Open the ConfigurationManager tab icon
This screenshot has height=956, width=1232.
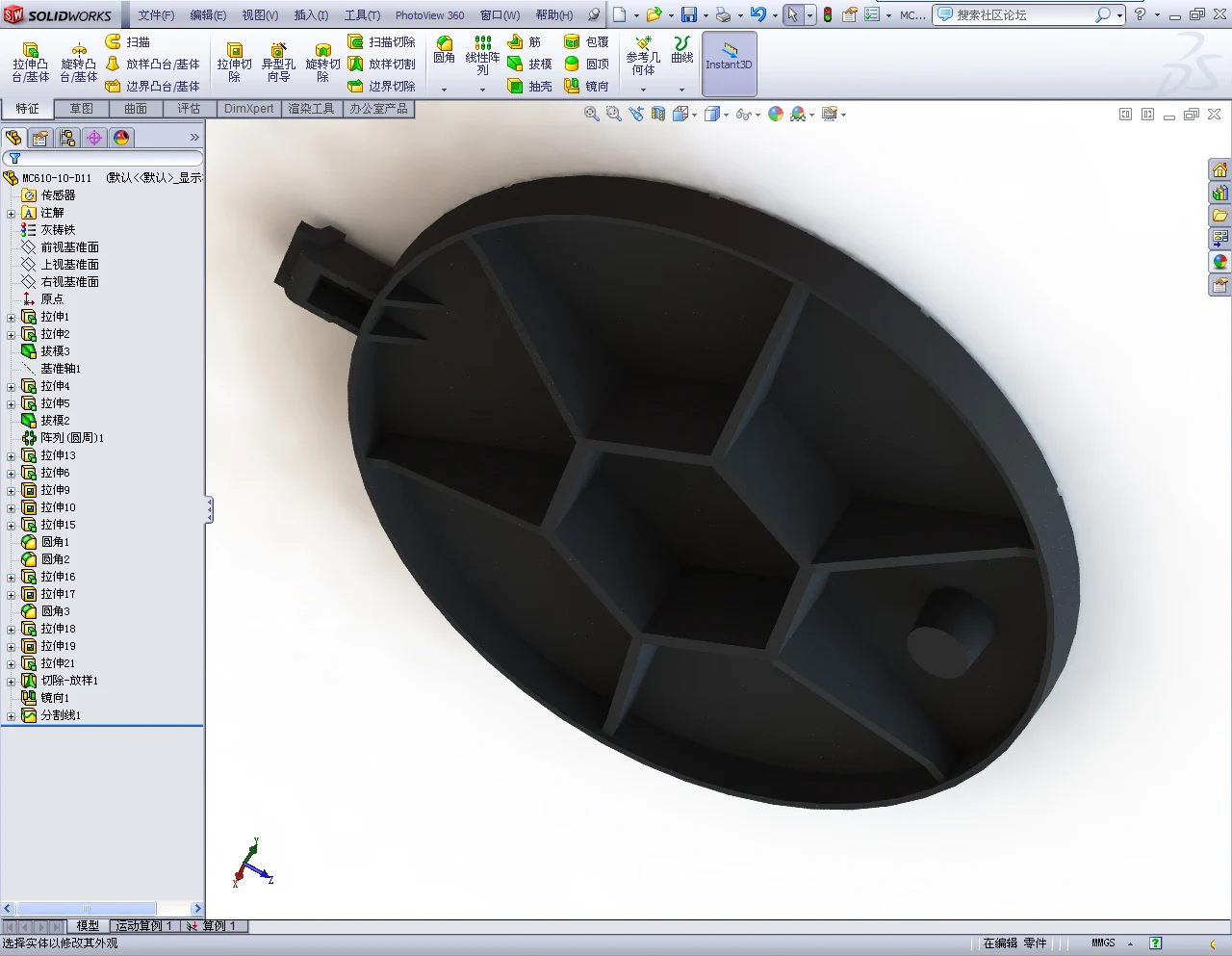pyautogui.click(x=67, y=138)
